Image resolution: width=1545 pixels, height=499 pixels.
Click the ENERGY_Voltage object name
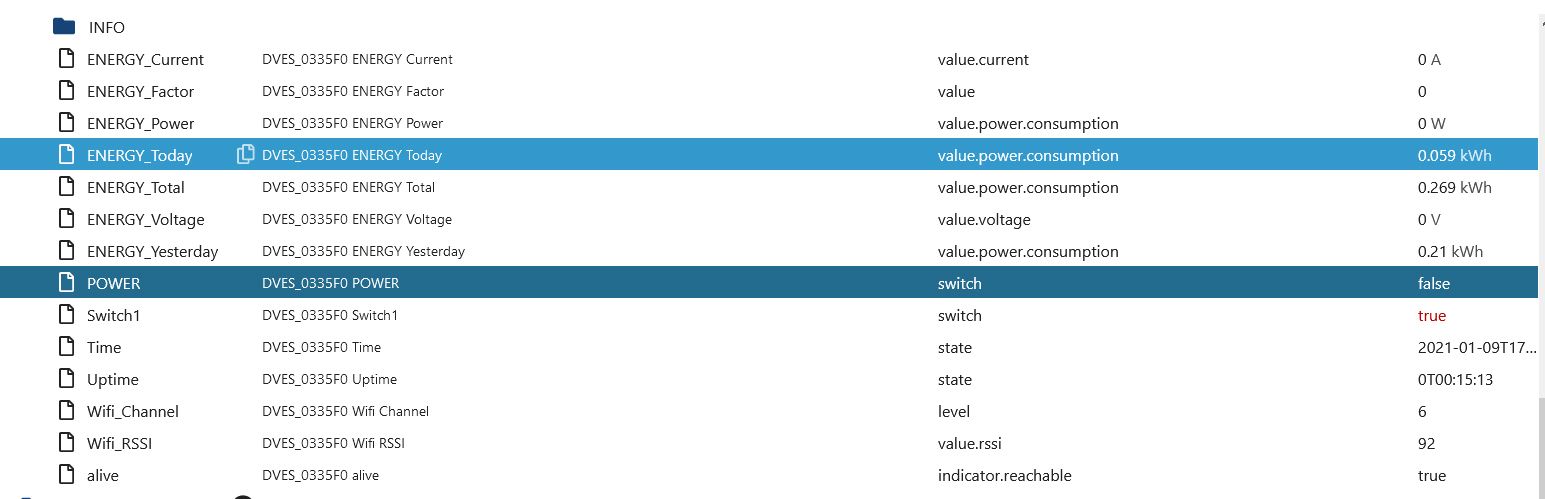145,219
